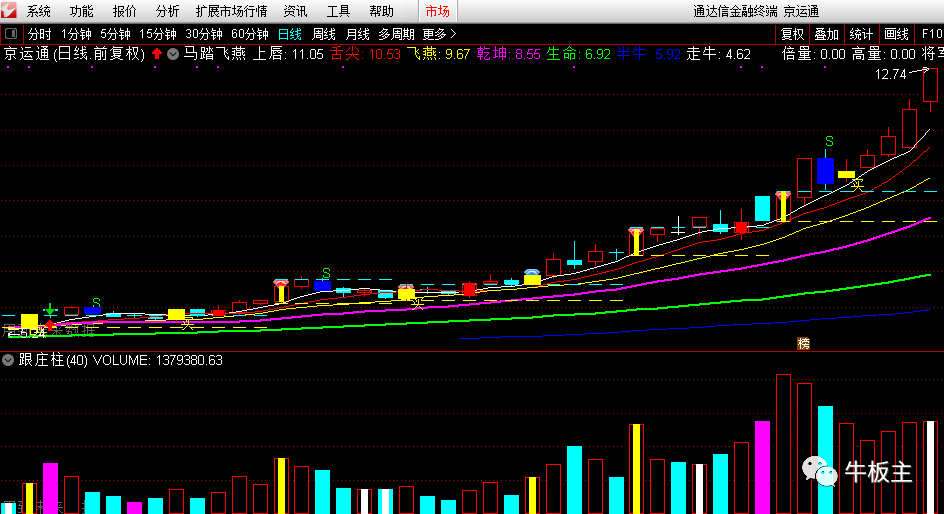The width and height of the screenshot is (944, 514).
Task: Select the 5分钟 period
Action: pos(115,34)
